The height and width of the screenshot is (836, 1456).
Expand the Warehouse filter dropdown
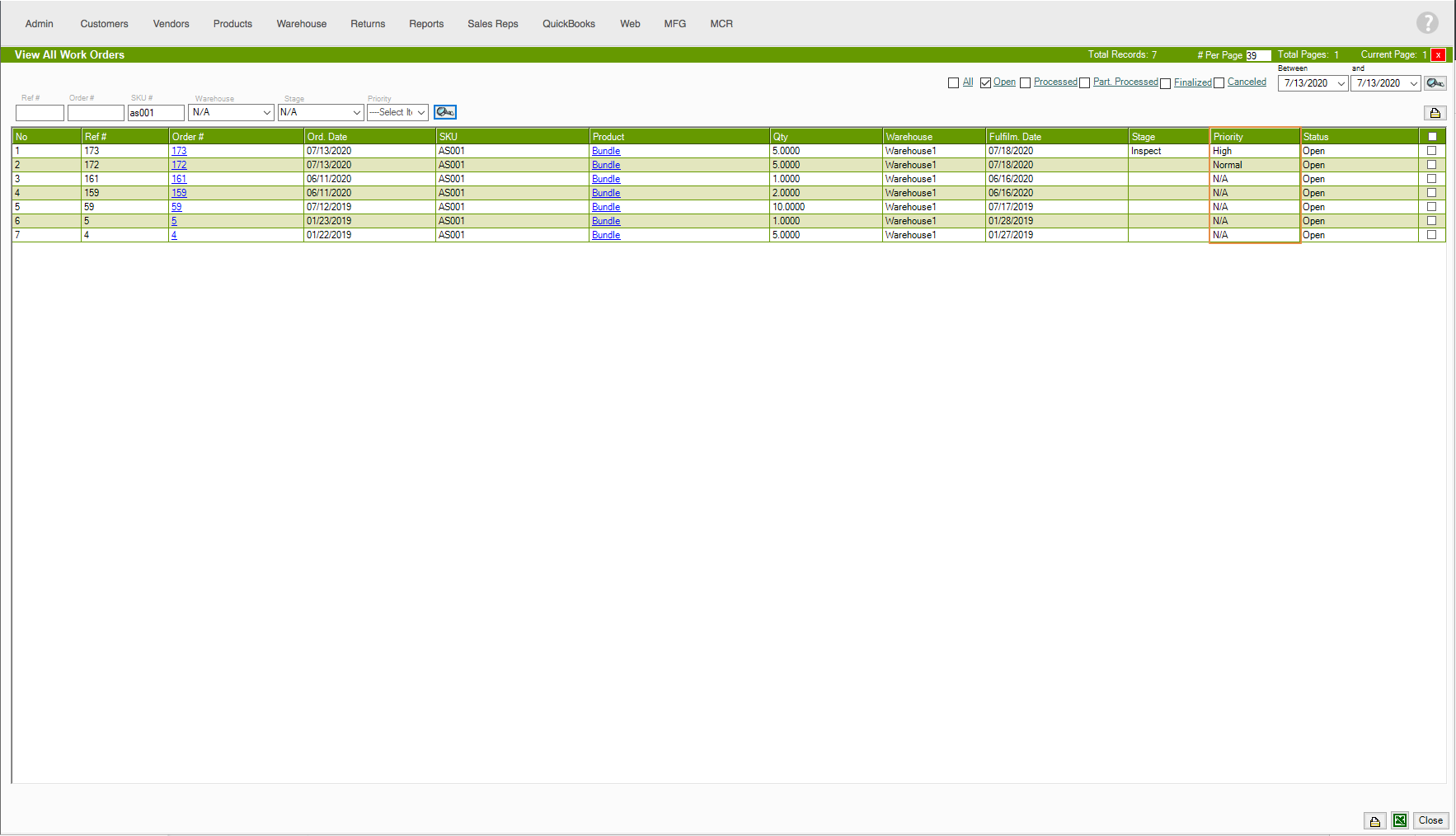[231, 112]
